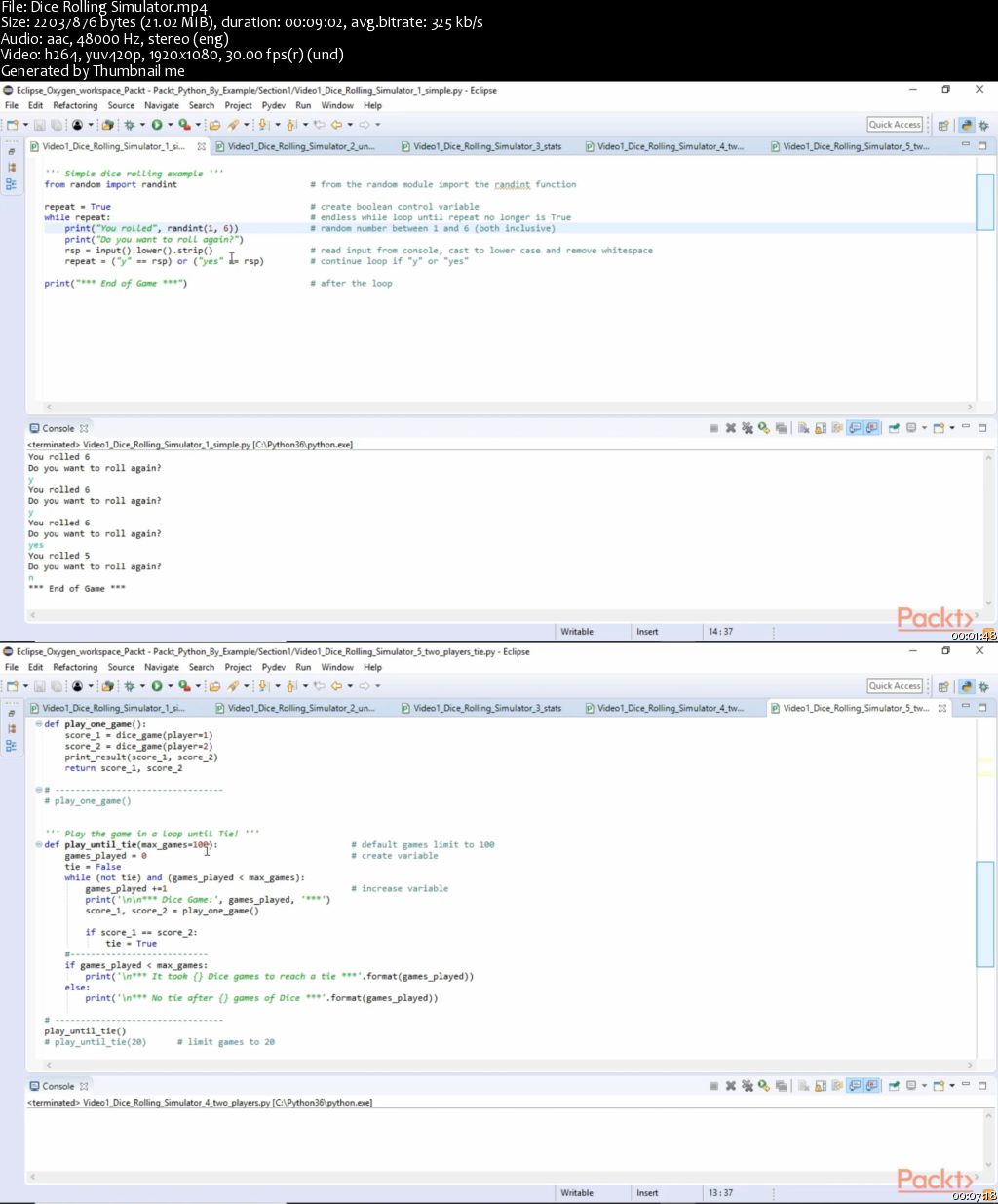Collapse the play_until_tie function fold marker

pos(39,844)
